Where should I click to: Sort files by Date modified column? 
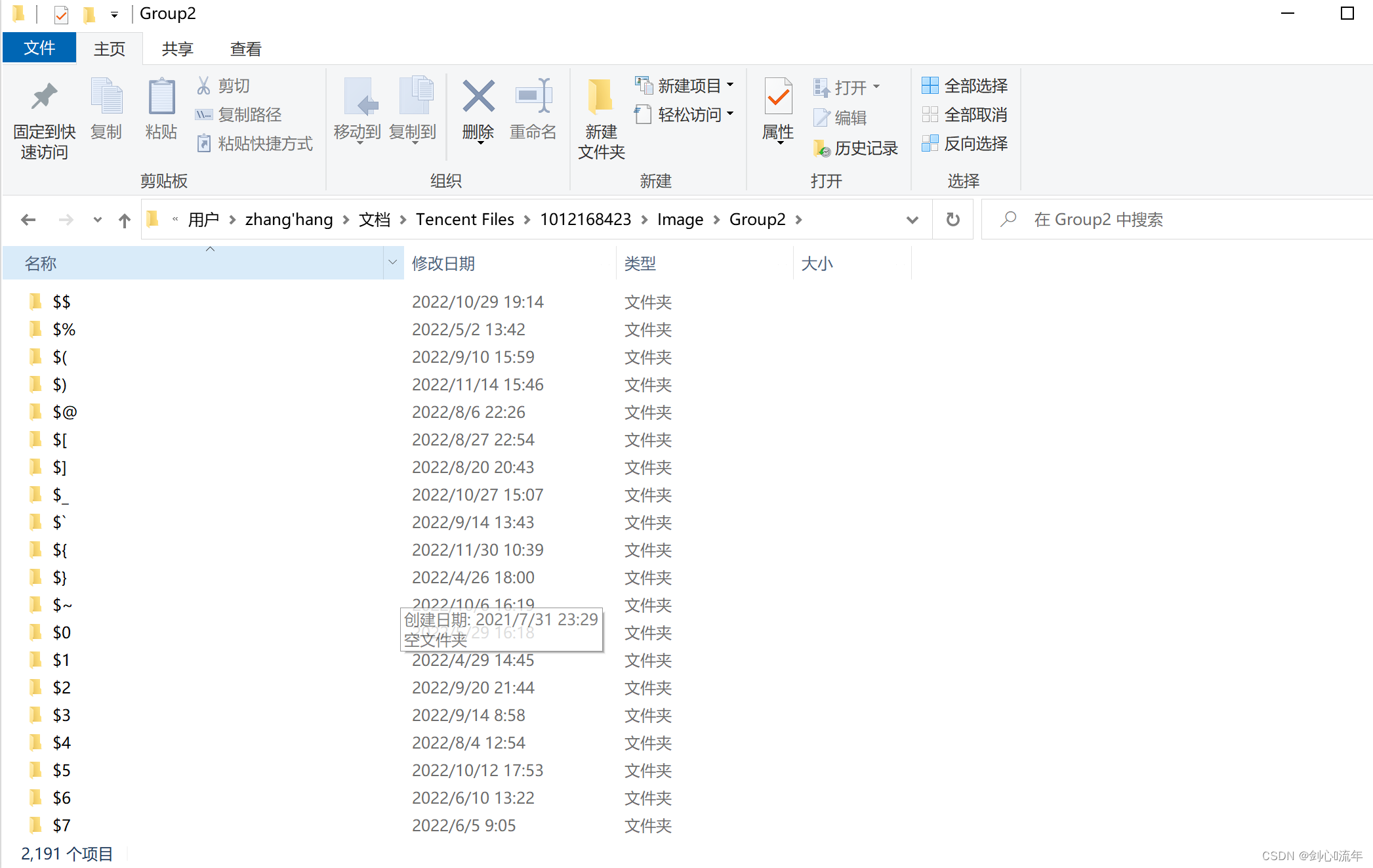coord(443,264)
